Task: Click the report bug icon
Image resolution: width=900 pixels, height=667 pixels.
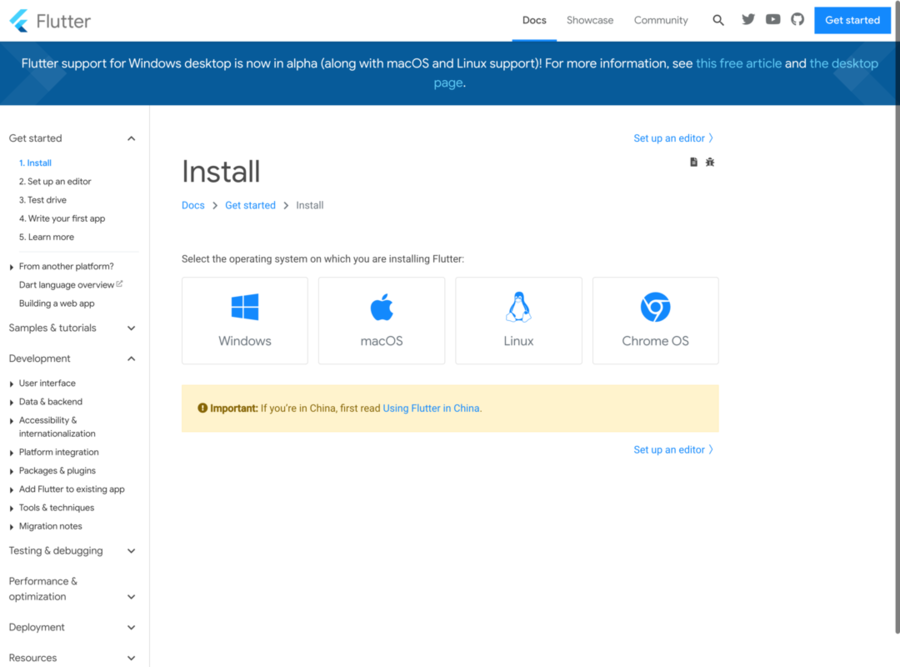Action: tap(710, 162)
